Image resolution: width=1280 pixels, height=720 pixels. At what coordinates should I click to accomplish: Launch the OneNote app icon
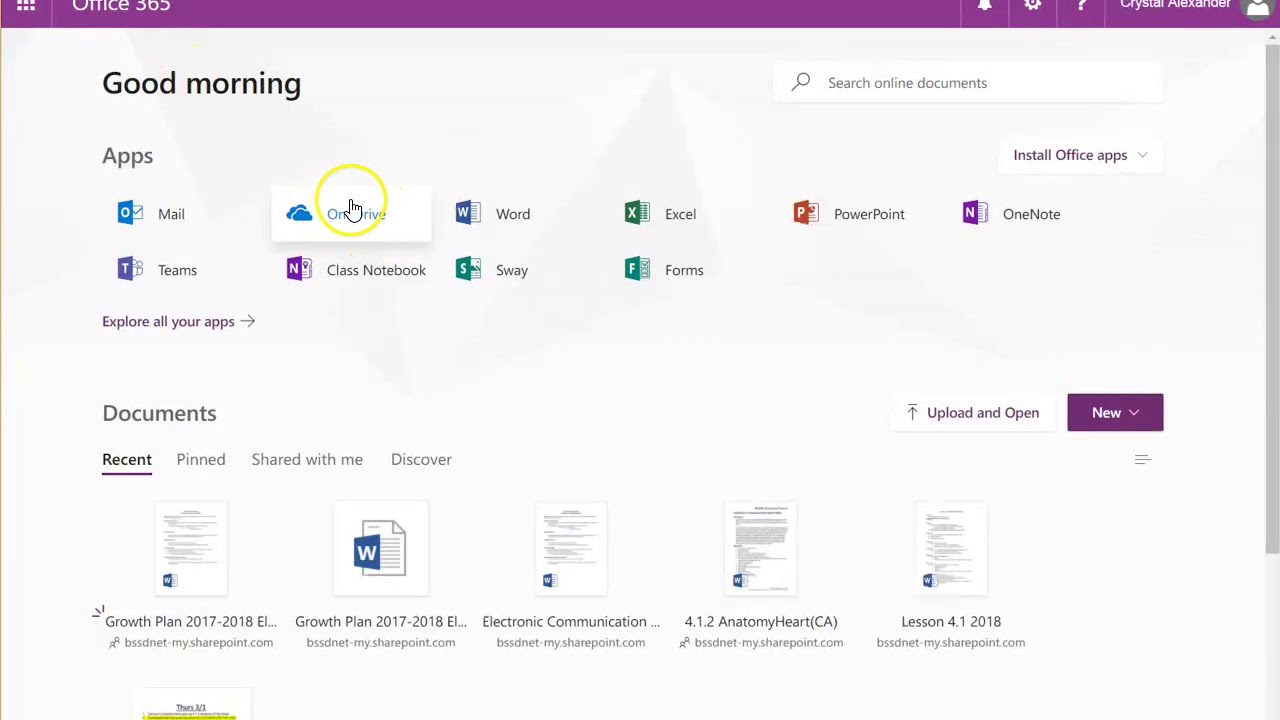975,213
